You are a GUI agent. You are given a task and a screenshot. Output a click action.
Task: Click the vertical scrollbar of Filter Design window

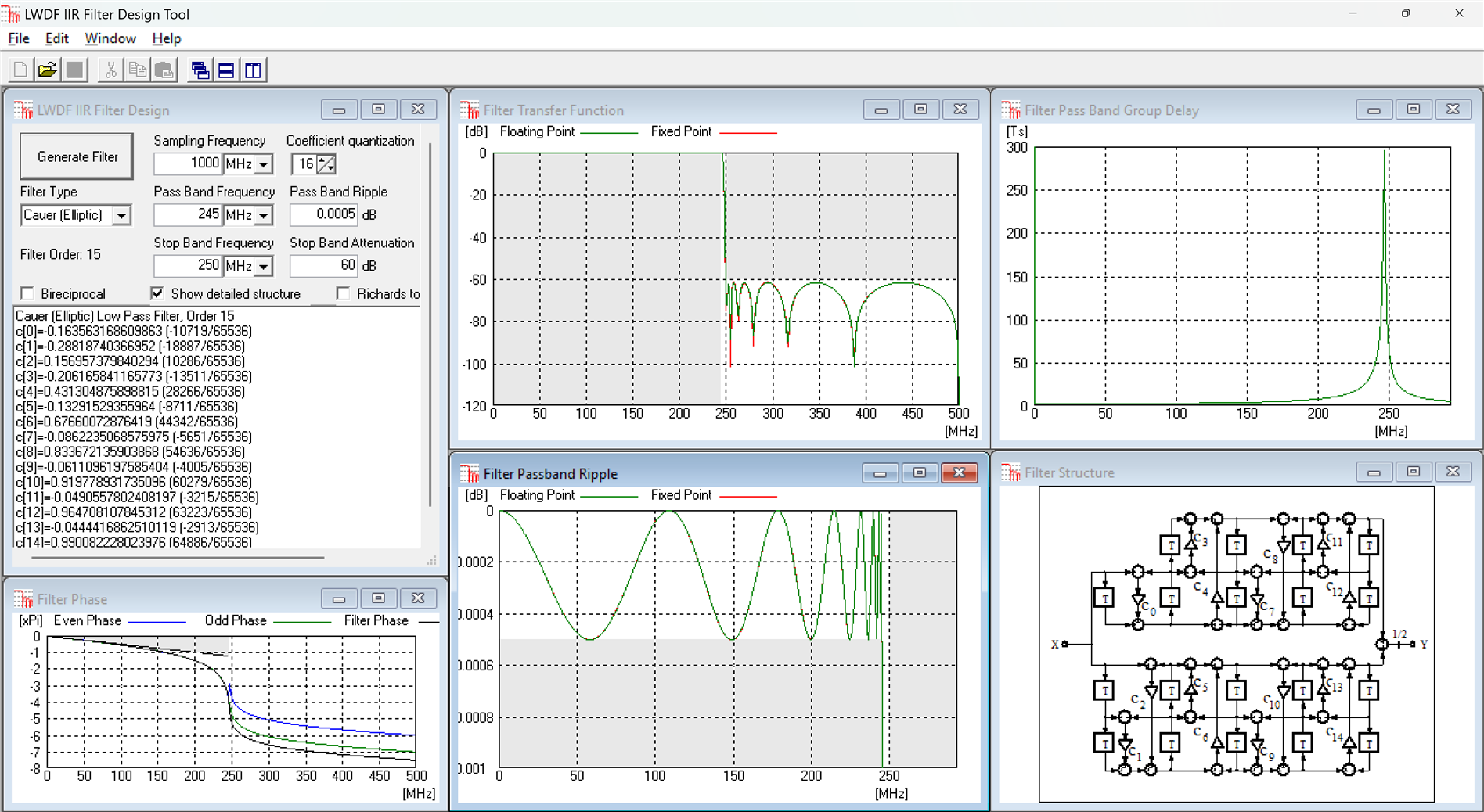[430, 324]
